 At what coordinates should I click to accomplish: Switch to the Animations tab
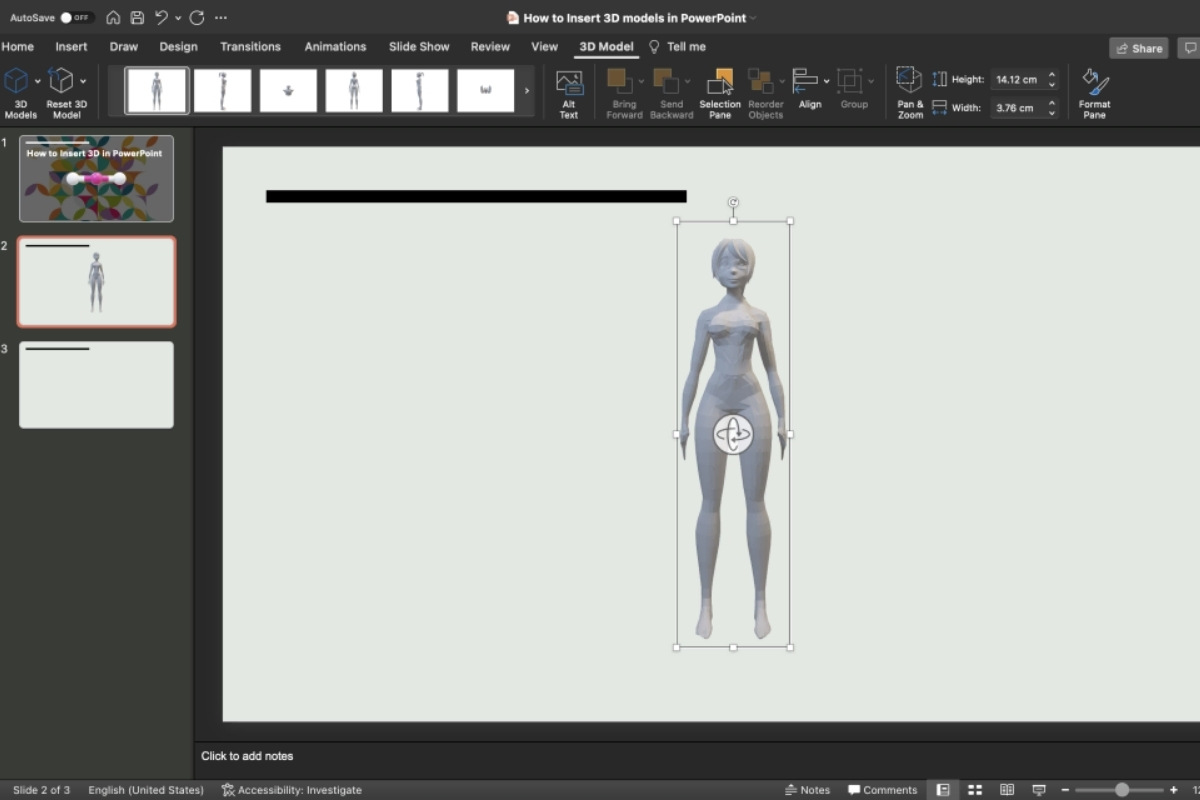point(335,46)
